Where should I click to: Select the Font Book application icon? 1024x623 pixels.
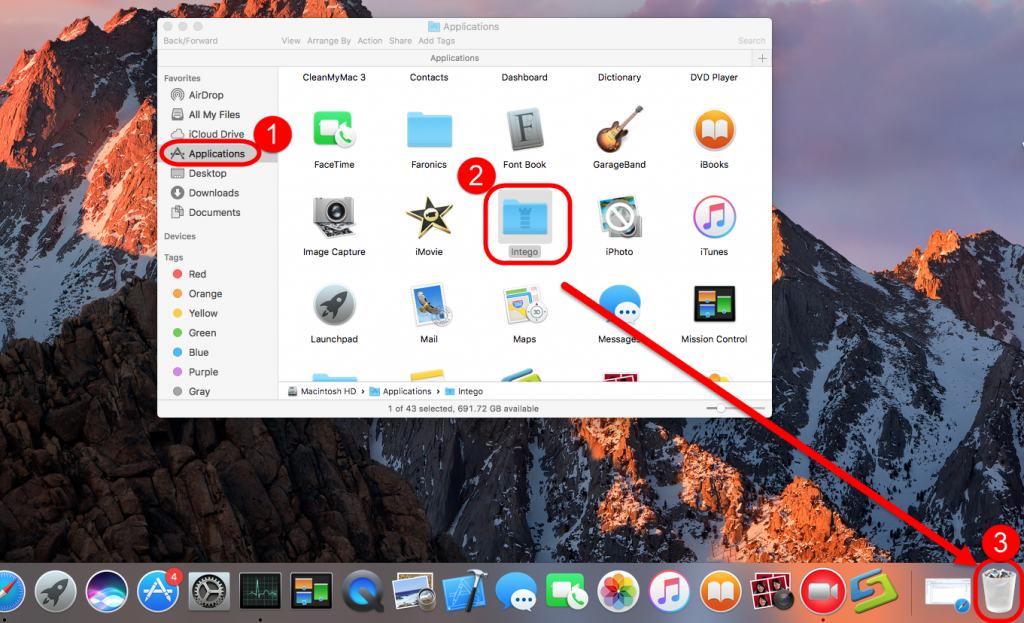coord(524,130)
